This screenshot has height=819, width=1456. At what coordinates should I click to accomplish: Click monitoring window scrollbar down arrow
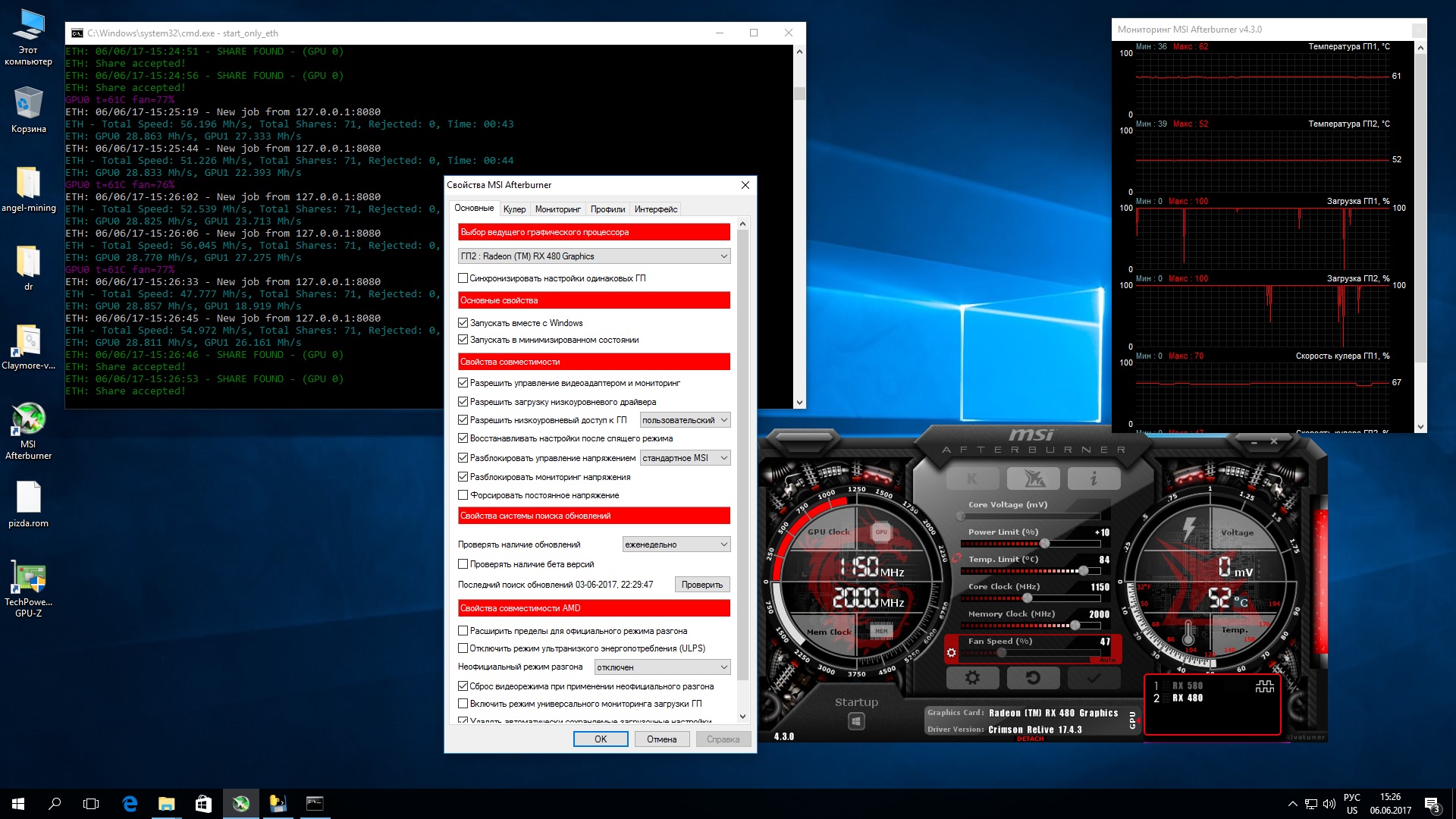[1420, 427]
